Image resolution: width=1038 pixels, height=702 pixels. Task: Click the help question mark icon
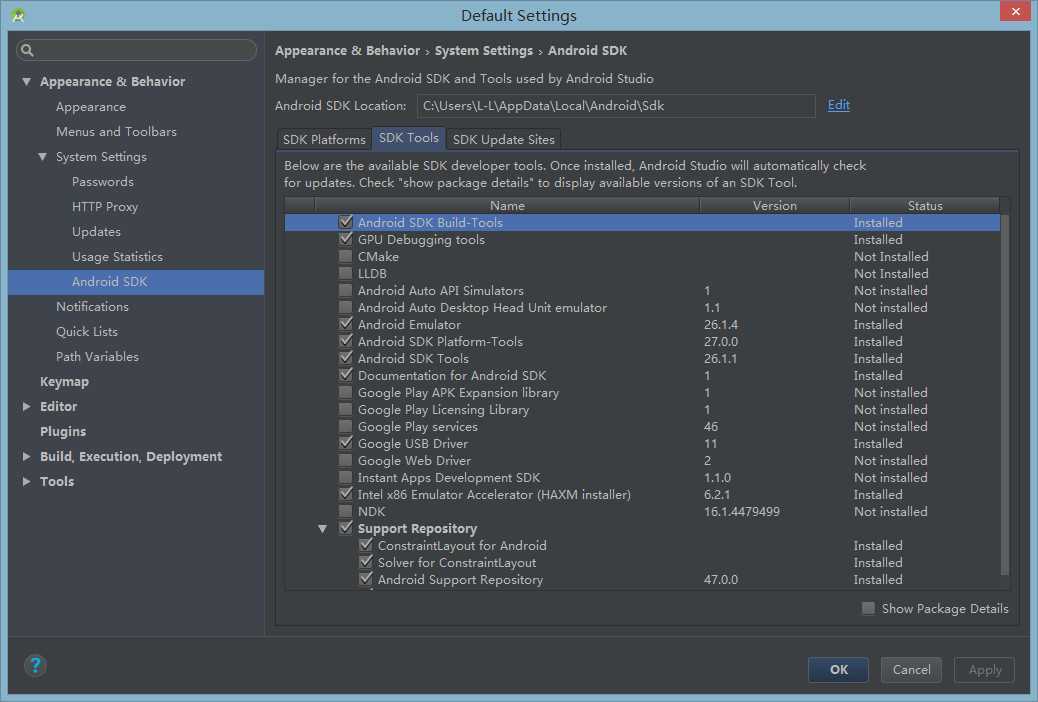pyautogui.click(x=35, y=666)
